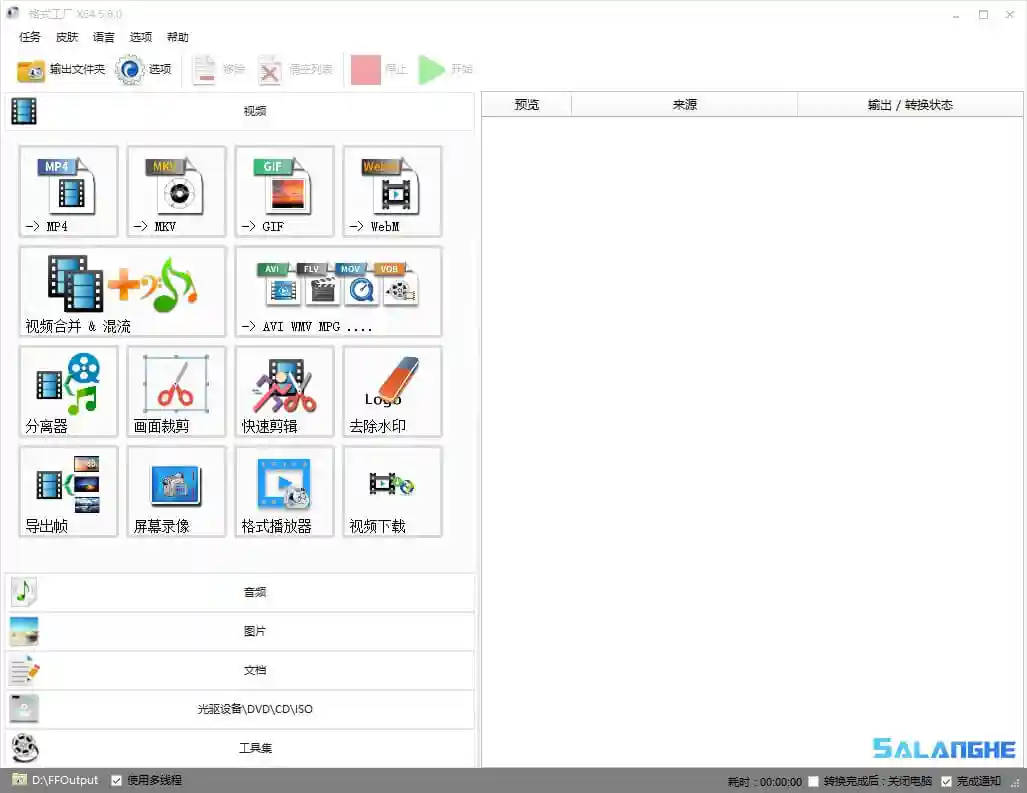Select the MP4 converter tool
This screenshot has width=1027, height=793.
coord(67,191)
